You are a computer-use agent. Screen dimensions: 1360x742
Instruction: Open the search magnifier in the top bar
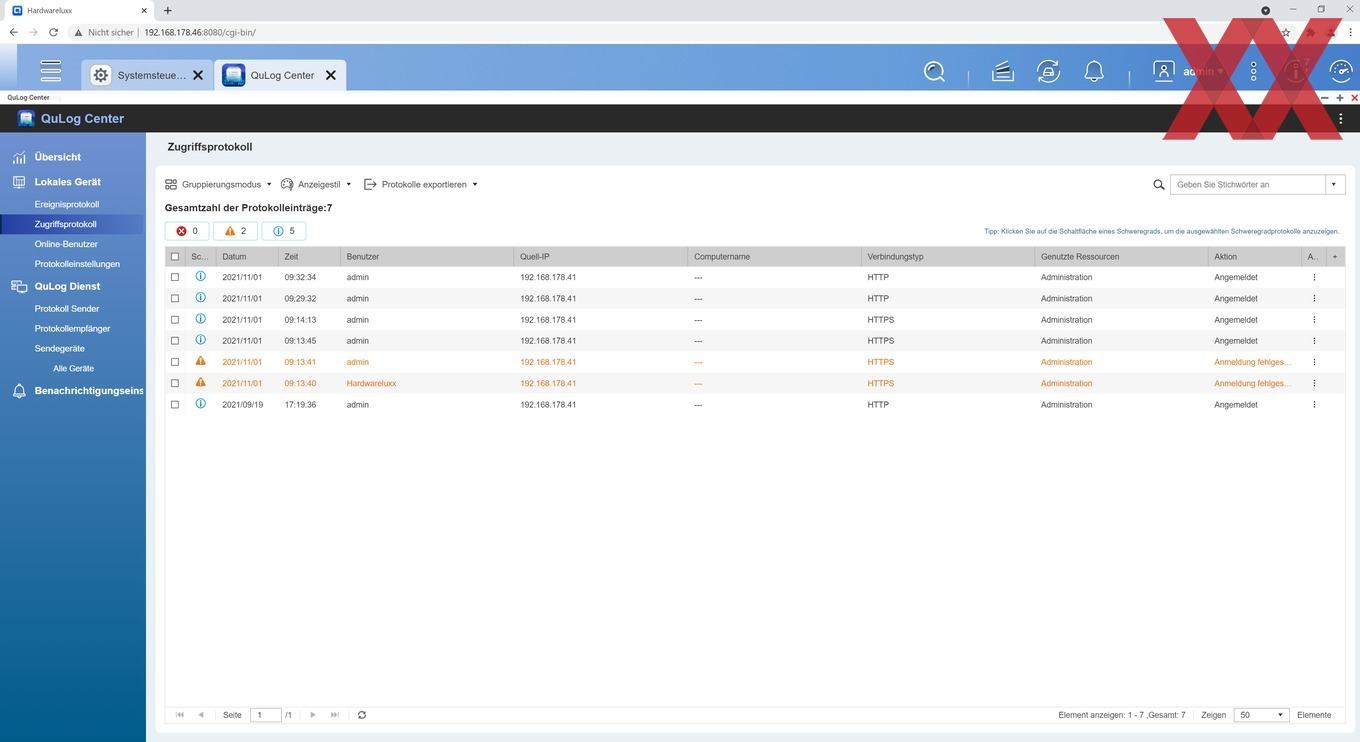point(934,72)
